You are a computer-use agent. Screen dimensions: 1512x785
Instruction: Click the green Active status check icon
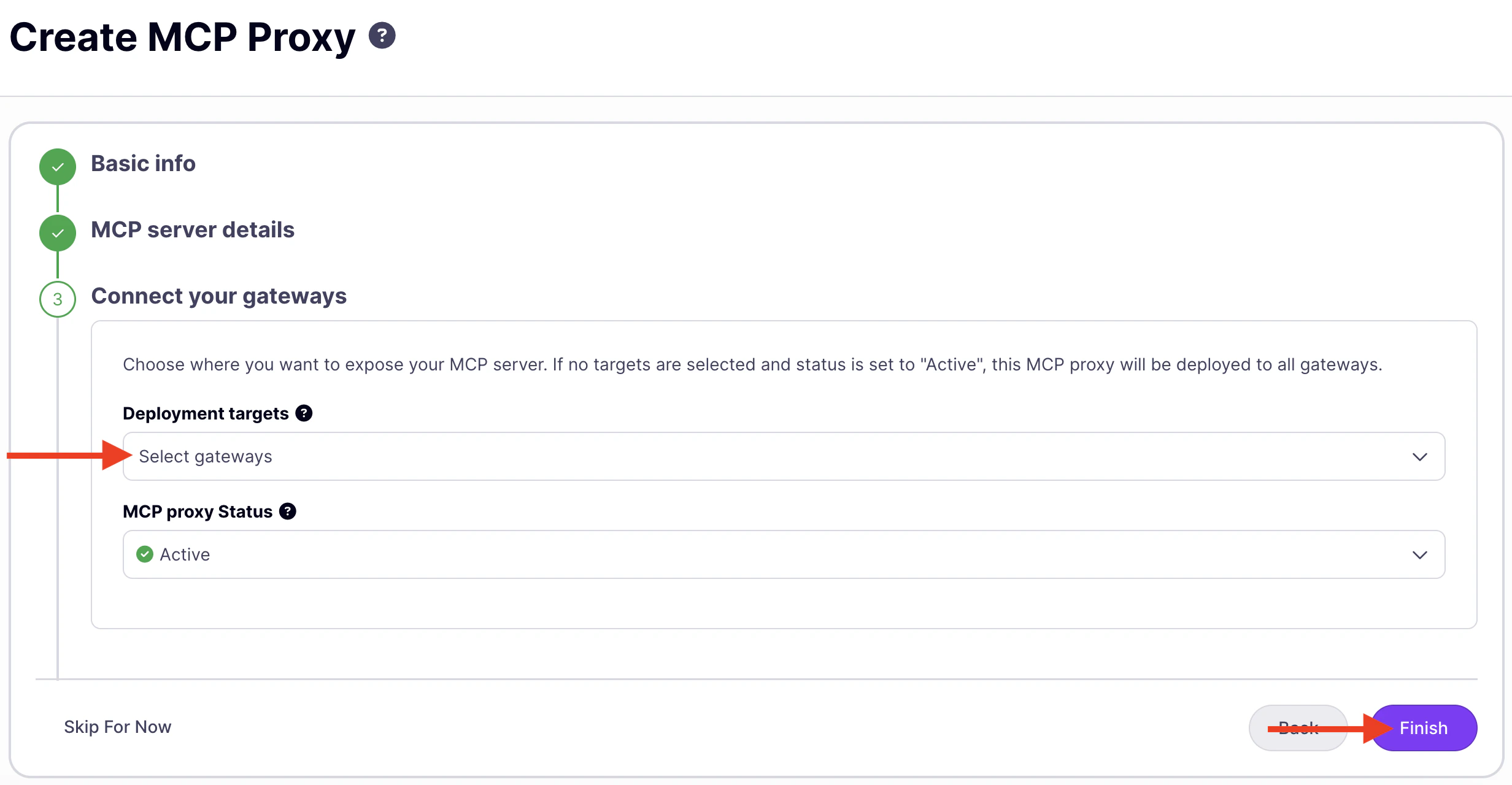pyautogui.click(x=145, y=554)
